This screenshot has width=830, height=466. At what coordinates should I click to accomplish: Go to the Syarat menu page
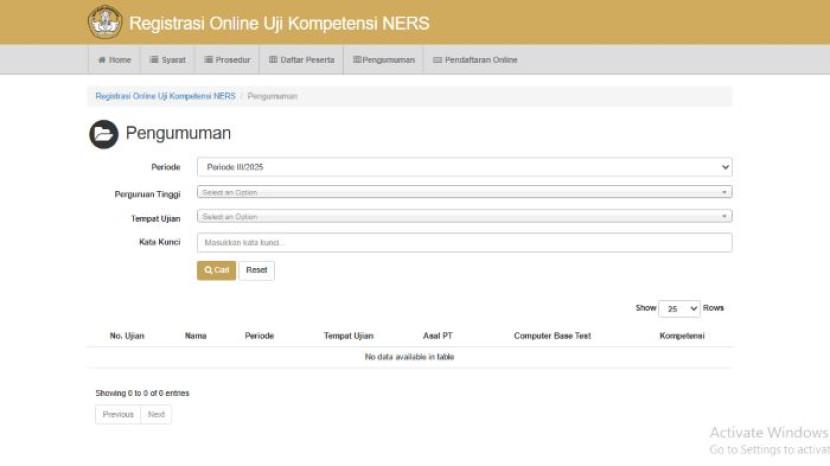click(x=168, y=60)
